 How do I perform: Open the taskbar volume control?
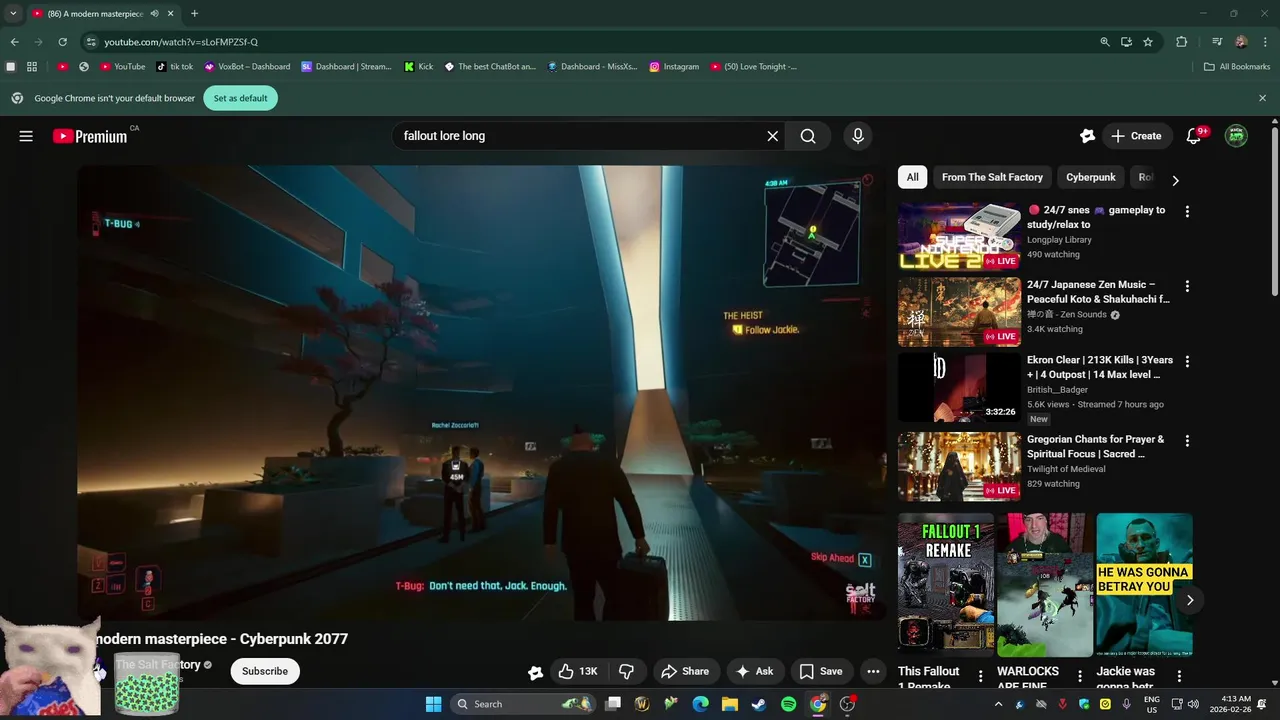coord(1192,704)
